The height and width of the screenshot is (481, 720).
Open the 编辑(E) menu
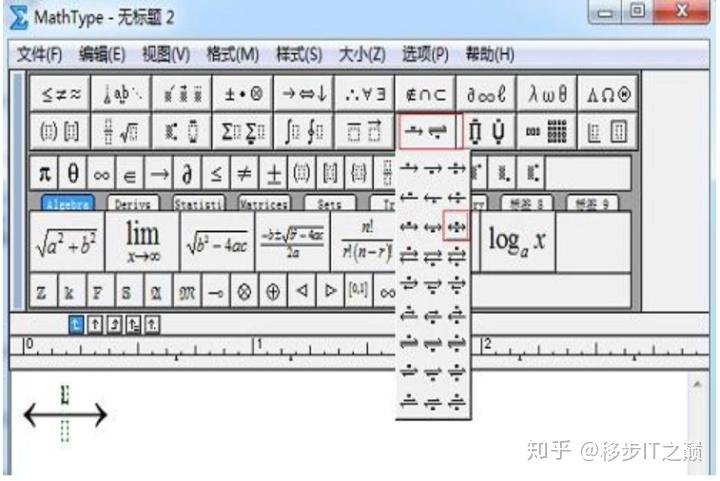click(x=102, y=55)
